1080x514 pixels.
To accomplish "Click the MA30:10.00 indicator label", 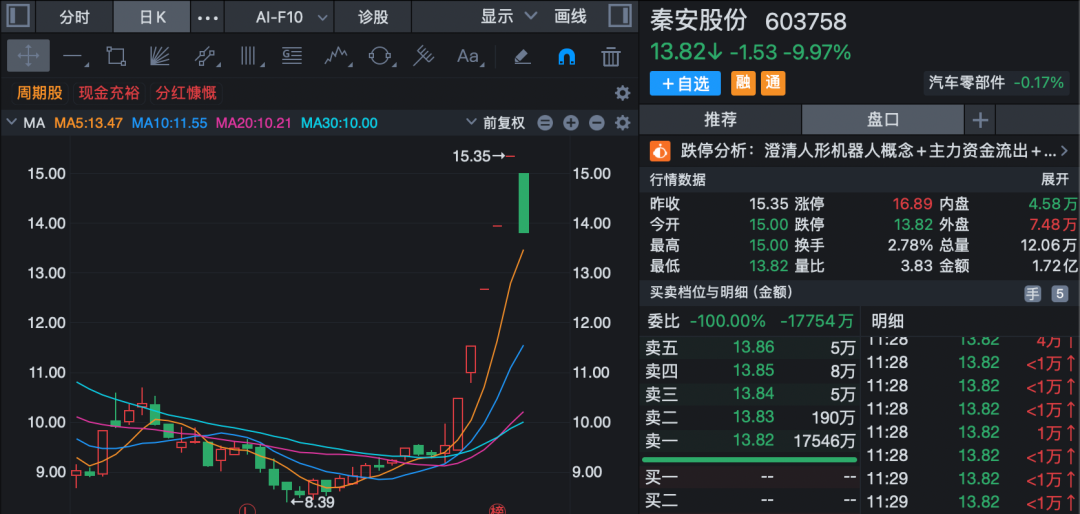I will (340, 123).
